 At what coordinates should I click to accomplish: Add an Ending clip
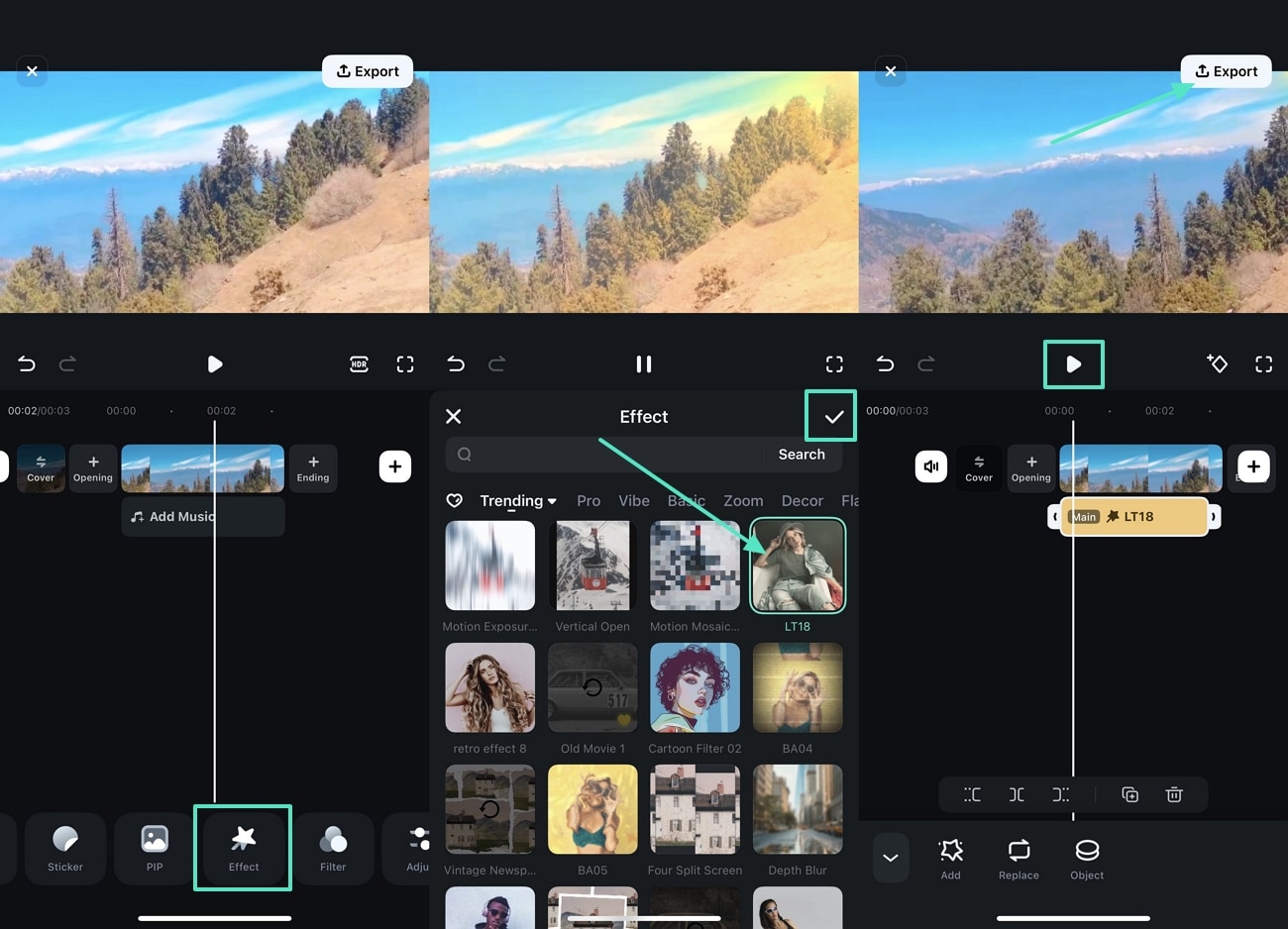coord(313,468)
